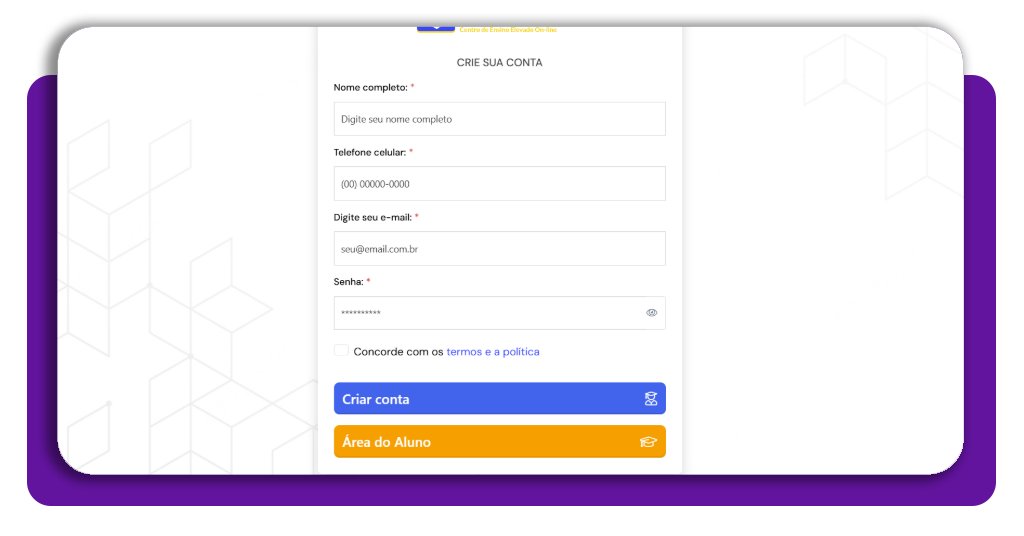The image size is (1024, 536).
Task: Click the blue logo emblem at top
Action: click(435, 29)
